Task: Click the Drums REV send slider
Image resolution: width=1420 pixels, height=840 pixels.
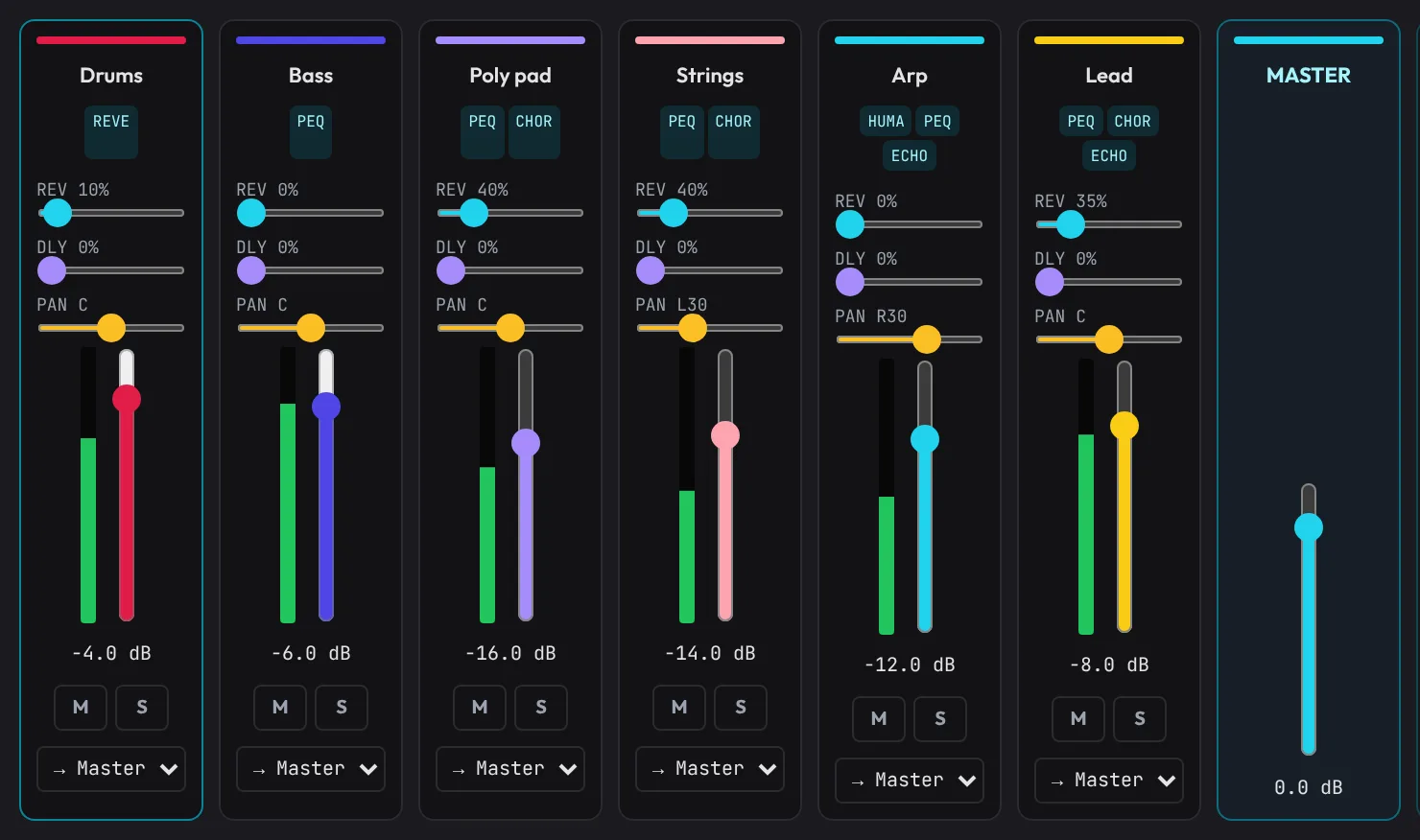Action: click(111, 213)
